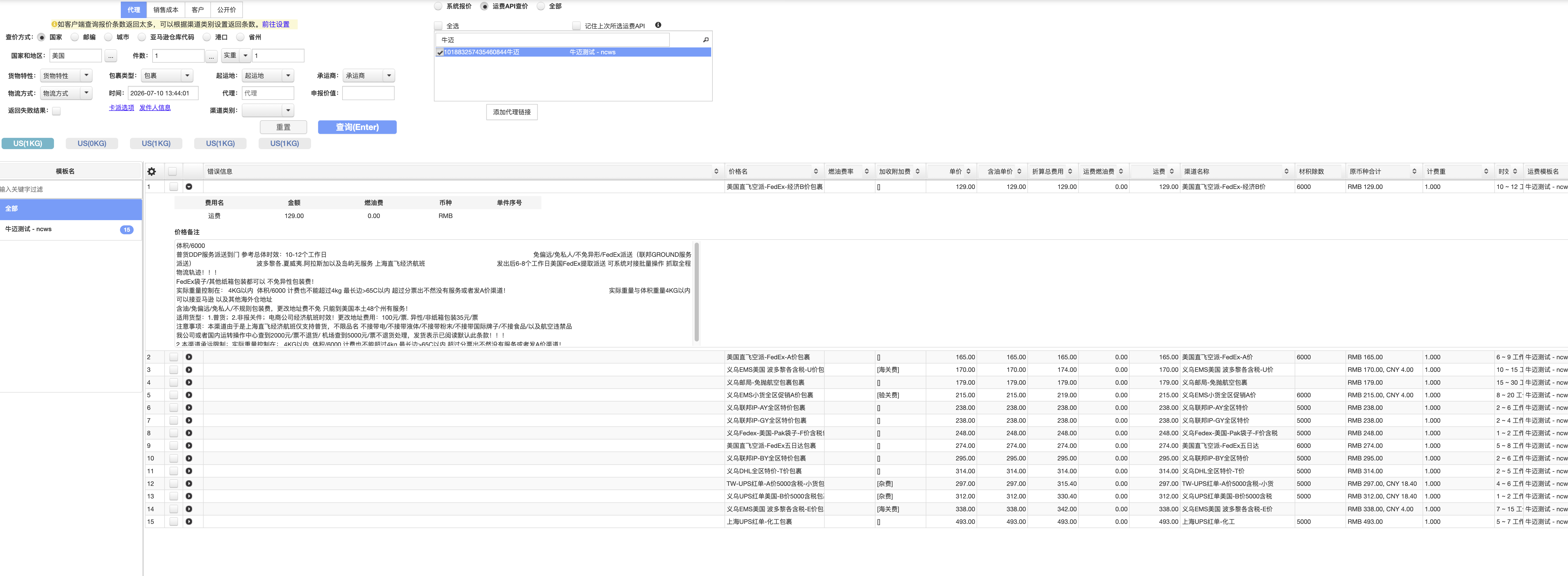1568x576 pixels.
Task: Expand row 4 义乌邮局-免抛航空包裹 details
Action: (189, 383)
